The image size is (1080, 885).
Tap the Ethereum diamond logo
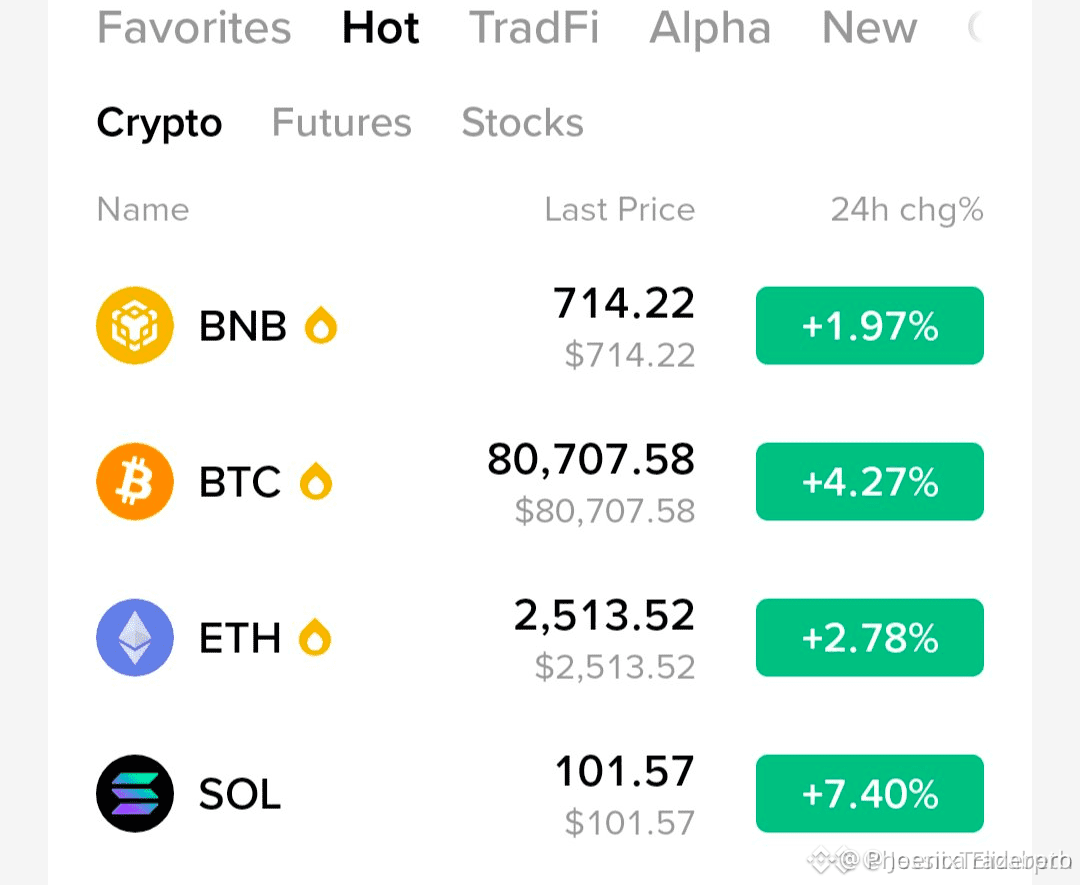[135, 638]
